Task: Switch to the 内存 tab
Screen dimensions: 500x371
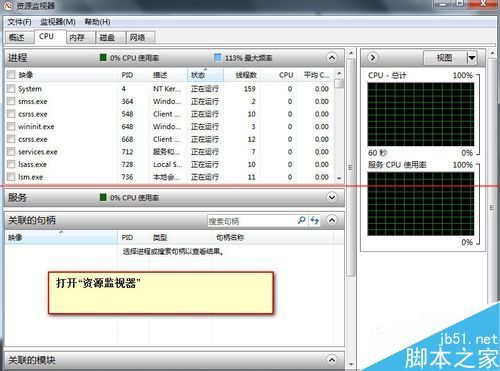Action: (80, 37)
